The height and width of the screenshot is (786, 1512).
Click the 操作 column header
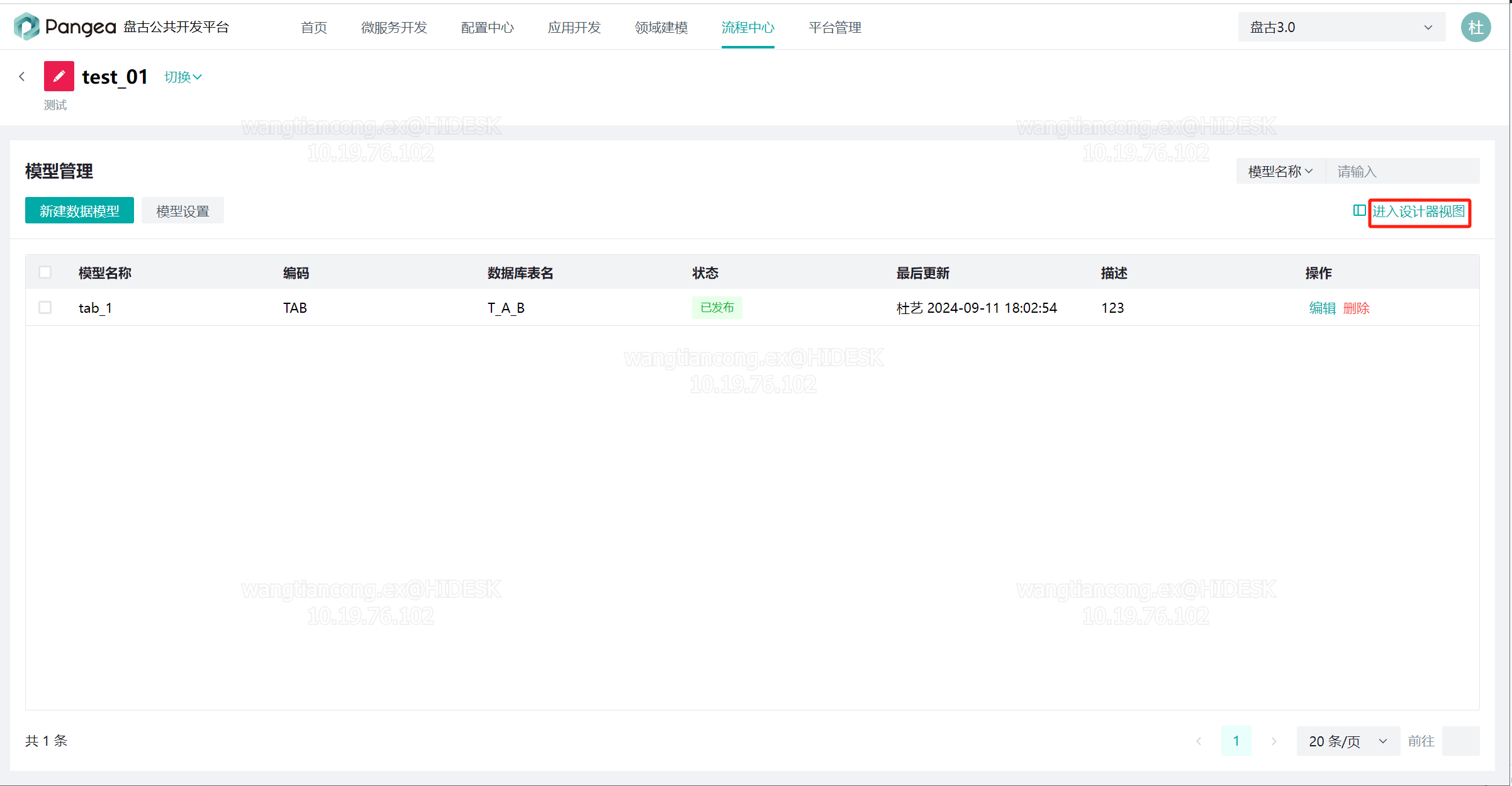[1318, 272]
